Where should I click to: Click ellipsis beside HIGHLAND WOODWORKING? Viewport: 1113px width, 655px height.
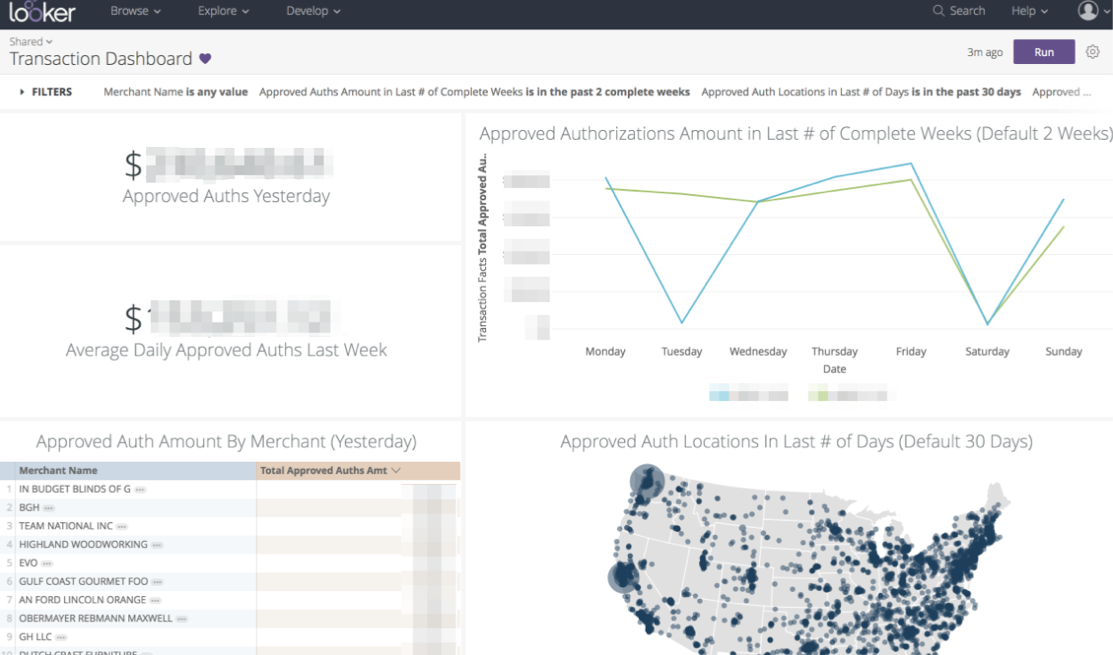coord(157,545)
